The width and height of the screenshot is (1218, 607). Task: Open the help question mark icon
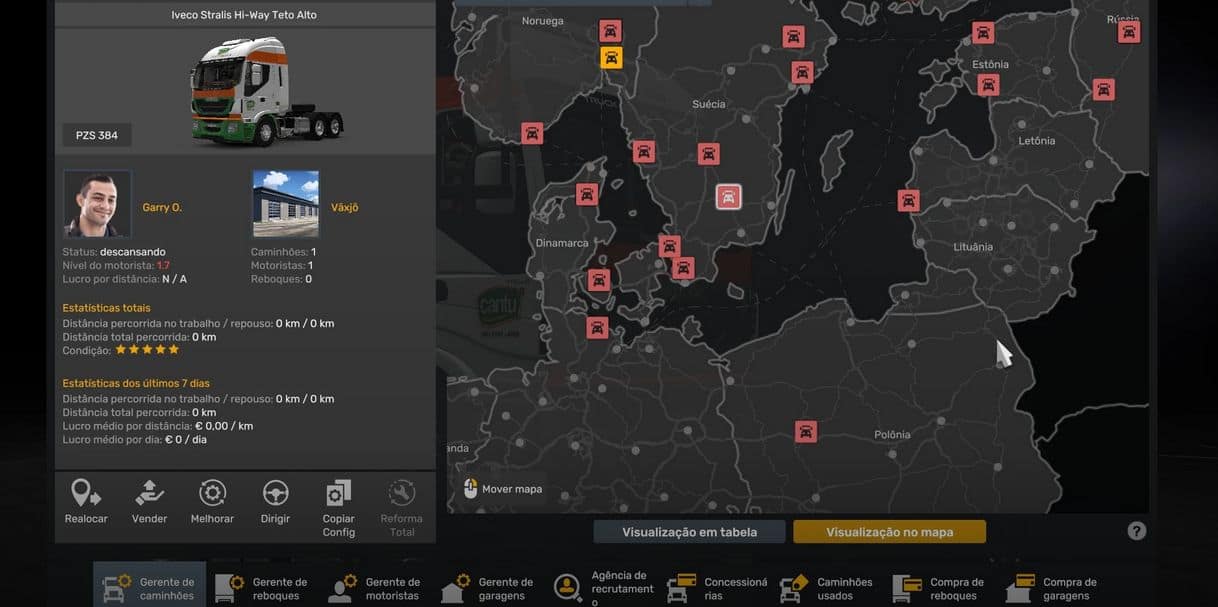pos(1136,531)
